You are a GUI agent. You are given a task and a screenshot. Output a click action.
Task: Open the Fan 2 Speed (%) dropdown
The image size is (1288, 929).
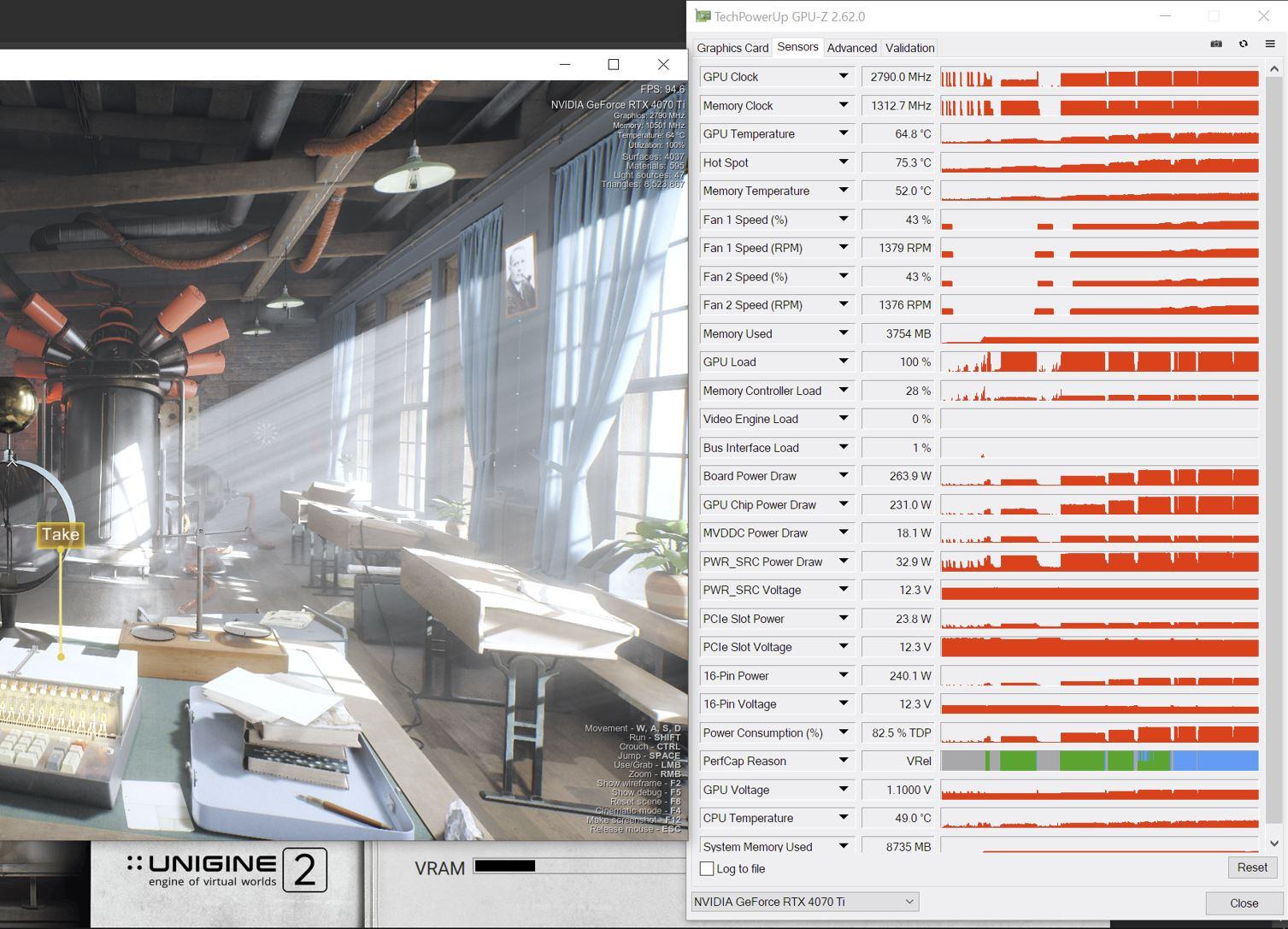pyautogui.click(x=844, y=277)
